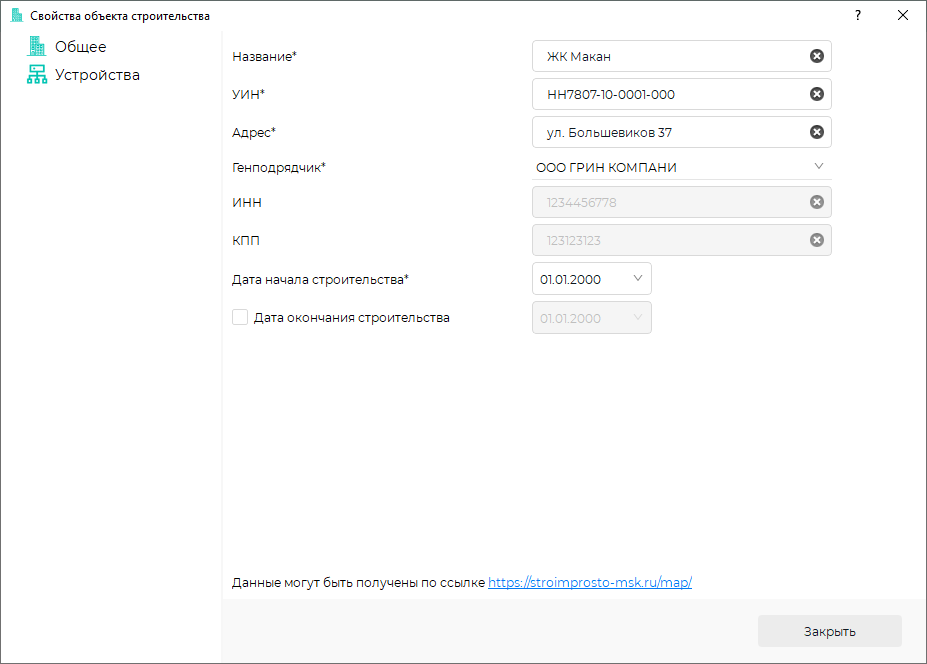Open the Дата начала строительства date picker

(x=638, y=279)
